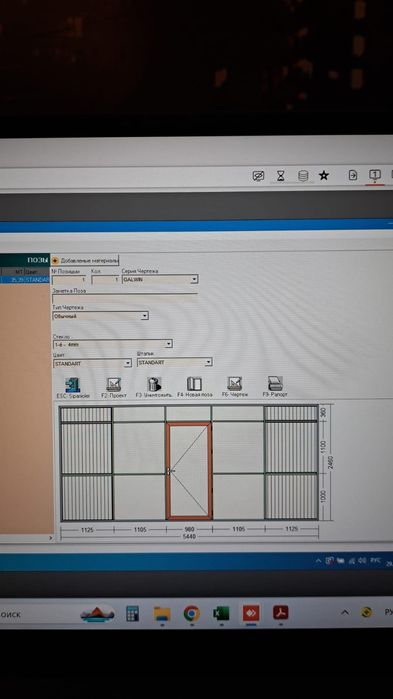
Task: Click the F3 Уничтожить trash icon
Action: [x=154, y=384]
